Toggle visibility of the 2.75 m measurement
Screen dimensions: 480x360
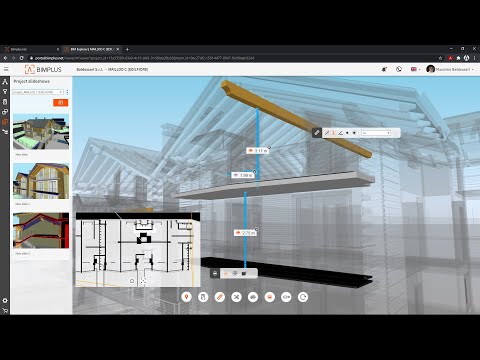238,233
